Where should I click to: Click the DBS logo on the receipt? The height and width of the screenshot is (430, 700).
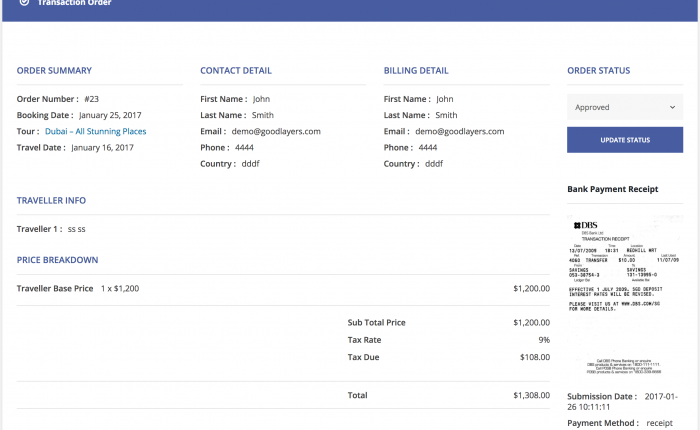[x=586, y=225]
